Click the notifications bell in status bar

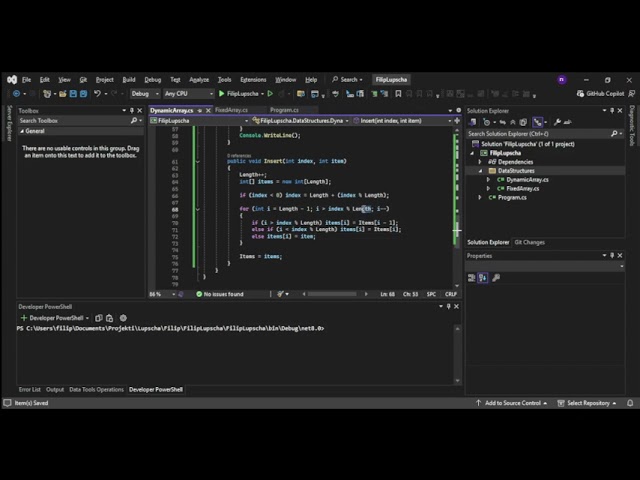(630, 403)
